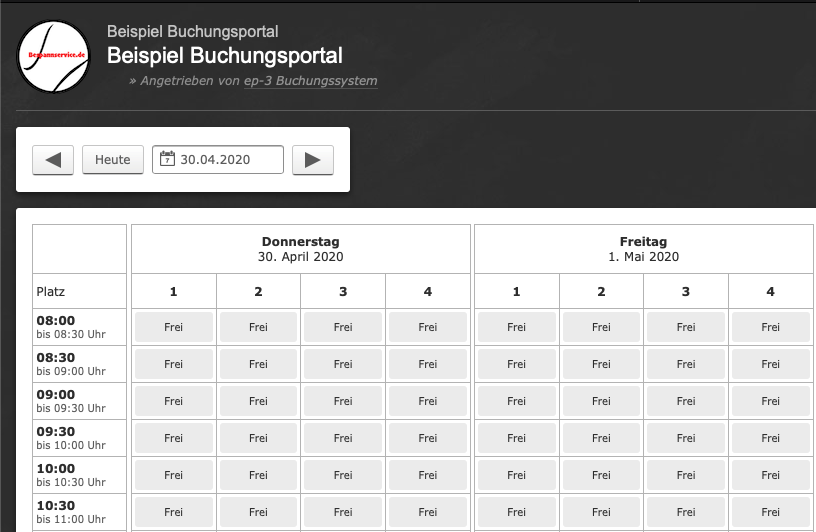
Task: Reserve Thursday court 4 at 09:30
Action: point(428,438)
